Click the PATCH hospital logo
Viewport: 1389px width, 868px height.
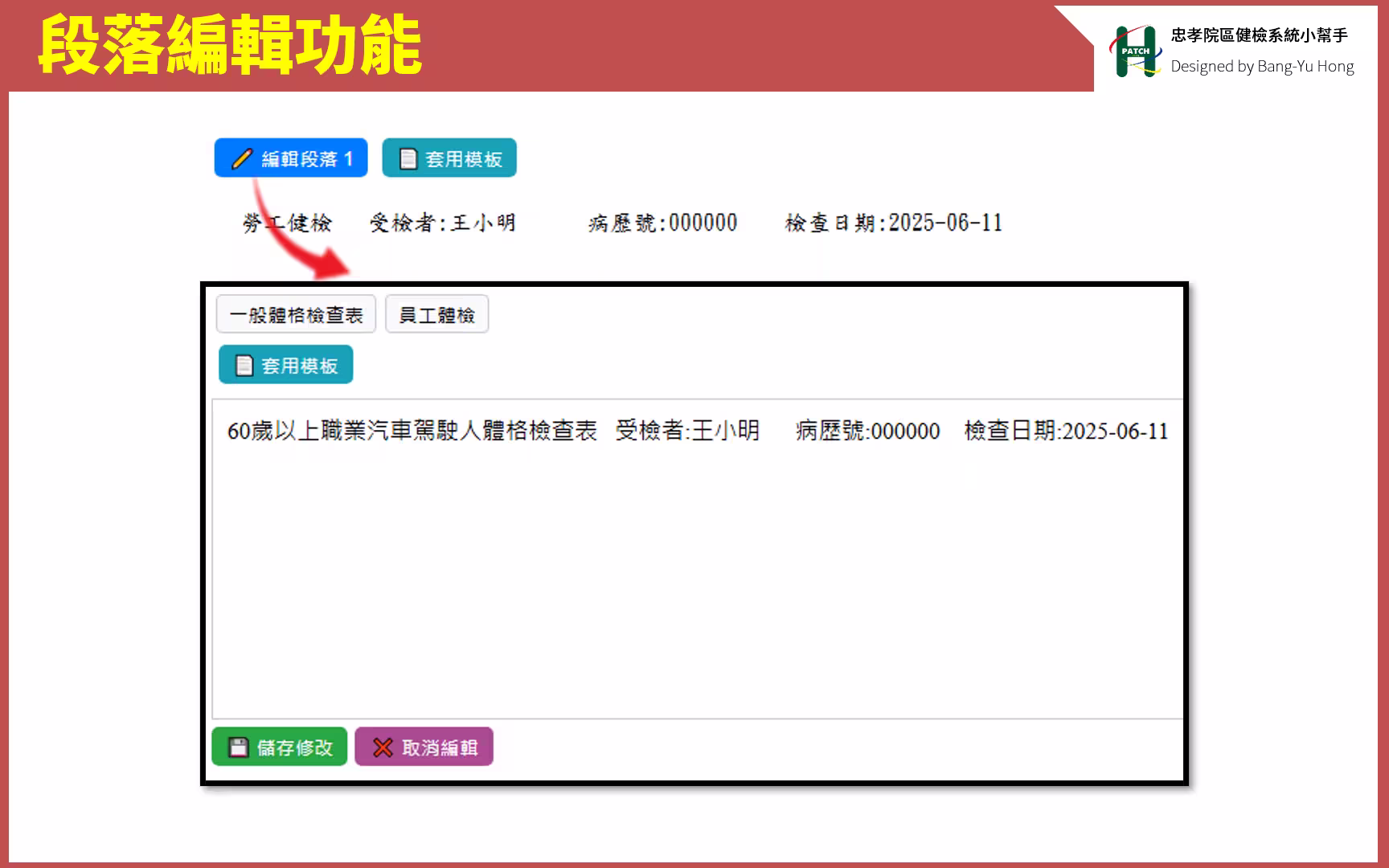pyautogui.click(x=1135, y=51)
